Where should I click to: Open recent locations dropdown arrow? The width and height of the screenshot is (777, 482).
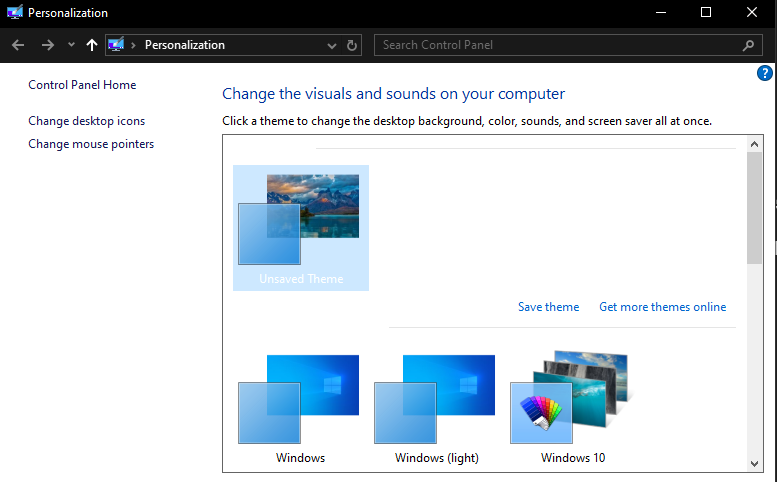click(71, 45)
